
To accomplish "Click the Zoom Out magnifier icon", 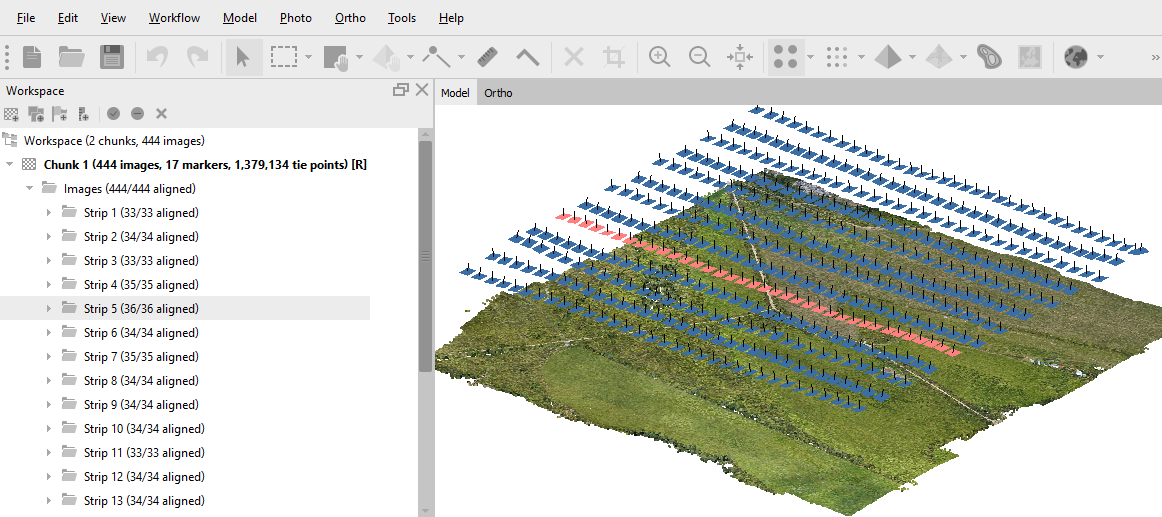I will 700,57.
